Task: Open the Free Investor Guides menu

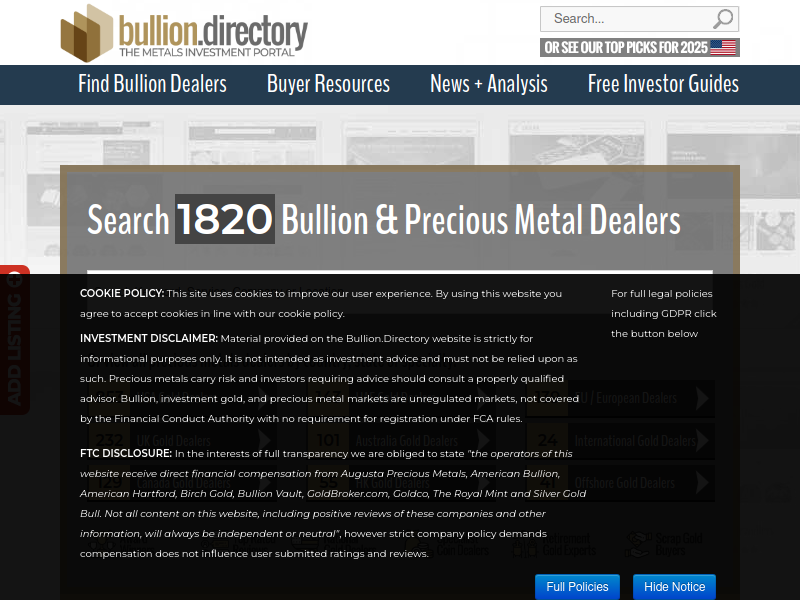Action: point(663,84)
